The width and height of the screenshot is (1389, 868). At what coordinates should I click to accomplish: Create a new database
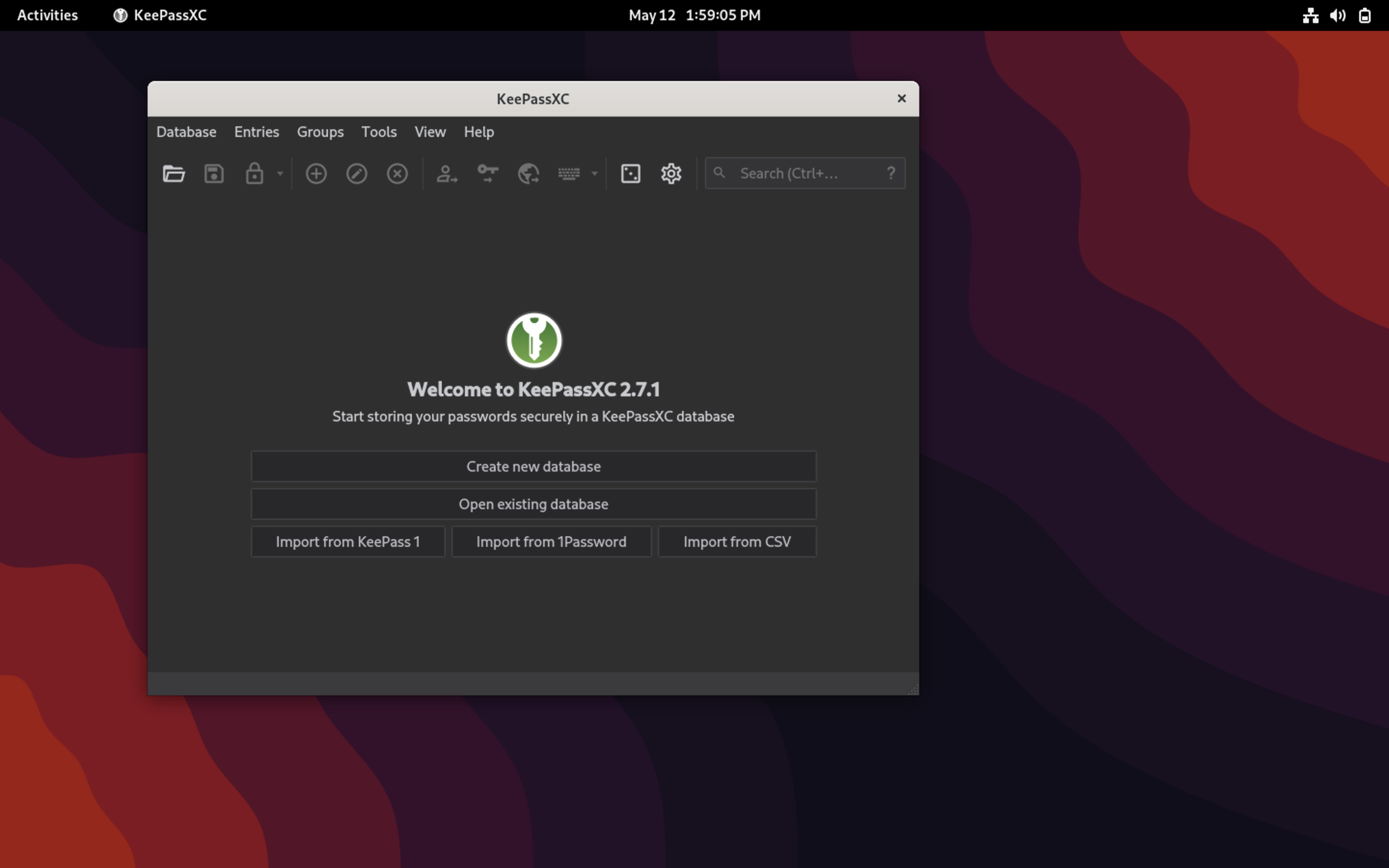click(532, 466)
